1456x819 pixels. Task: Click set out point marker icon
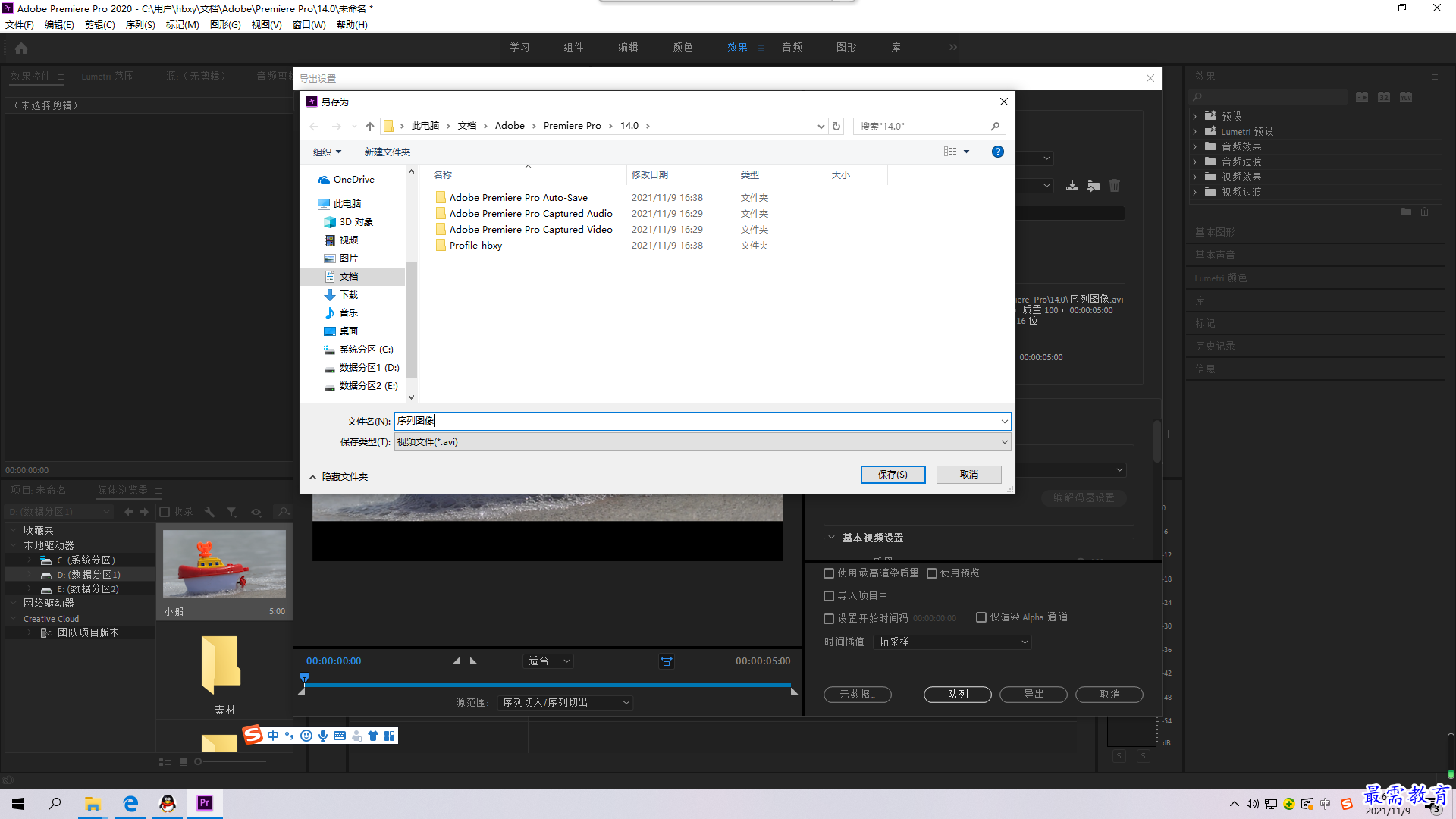(x=474, y=661)
